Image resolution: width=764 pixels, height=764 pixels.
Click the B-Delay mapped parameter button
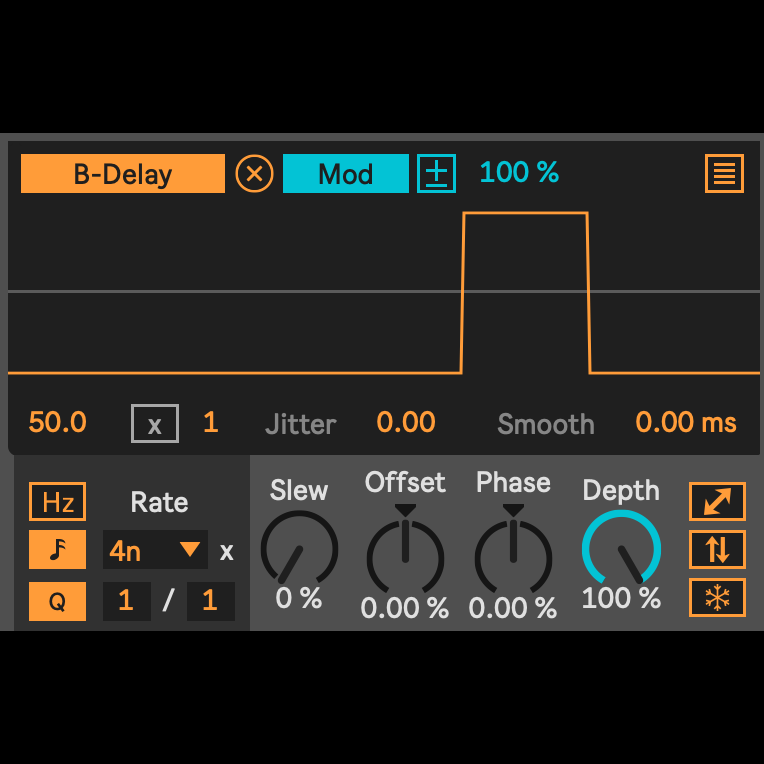point(123,174)
